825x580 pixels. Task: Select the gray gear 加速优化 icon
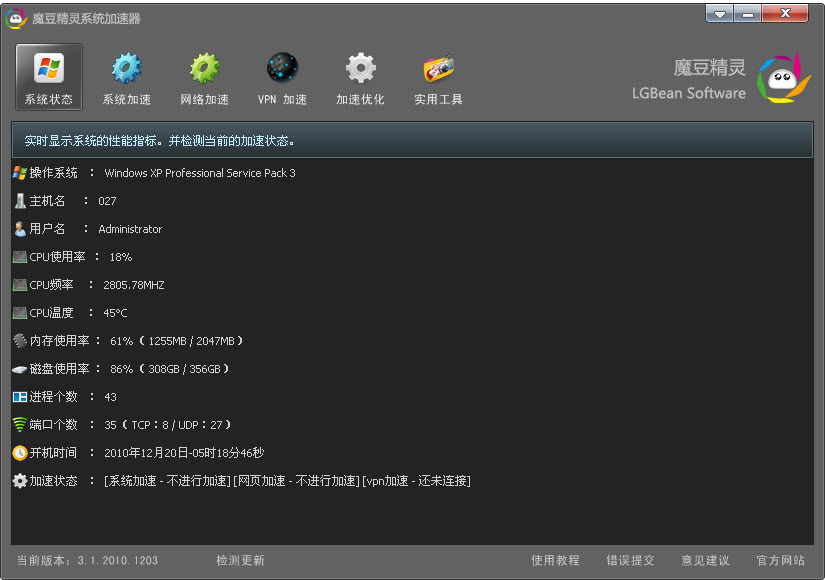[x=360, y=68]
